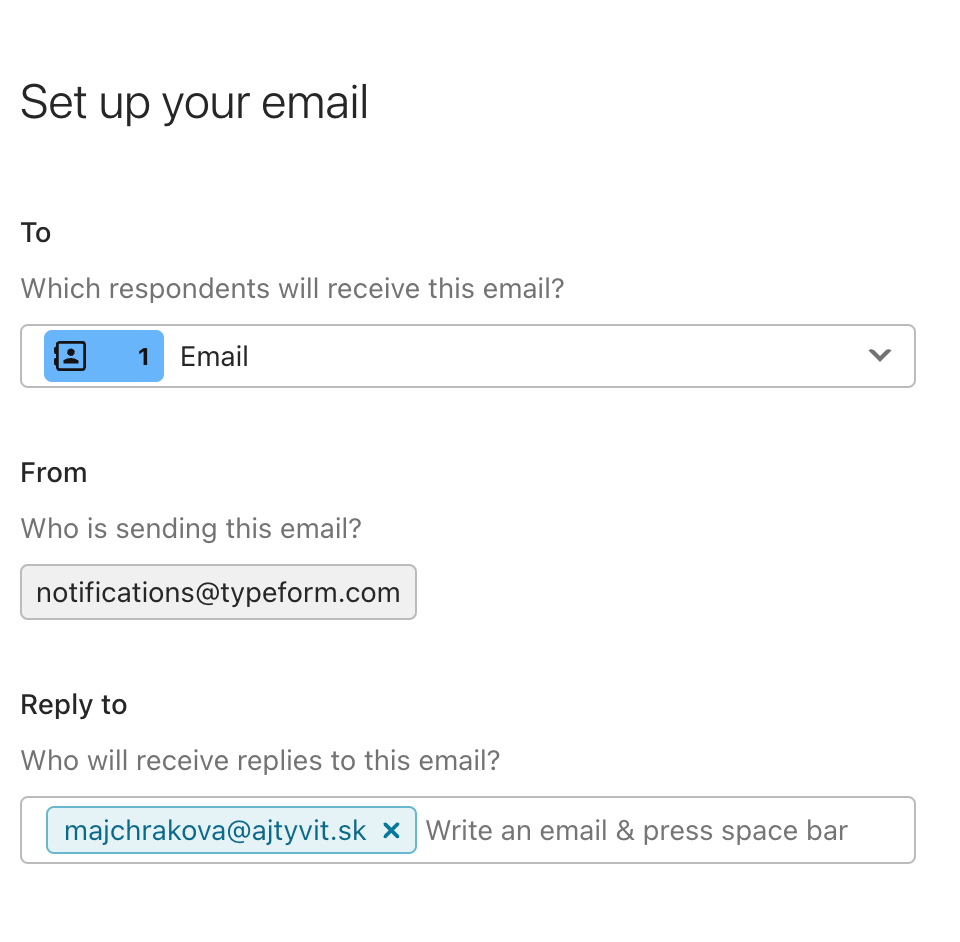Remove majchrakova@ajtyvit.sk with the X icon

coord(391,831)
